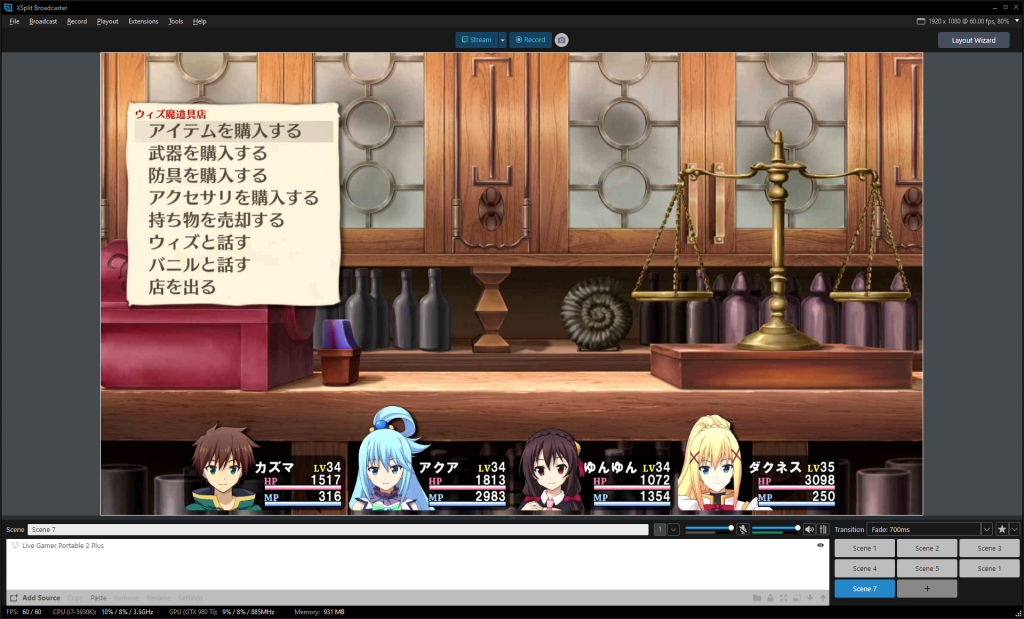Expand the dropdown next to the star icon
Screen dimensions: 1024x619
click(1014, 530)
